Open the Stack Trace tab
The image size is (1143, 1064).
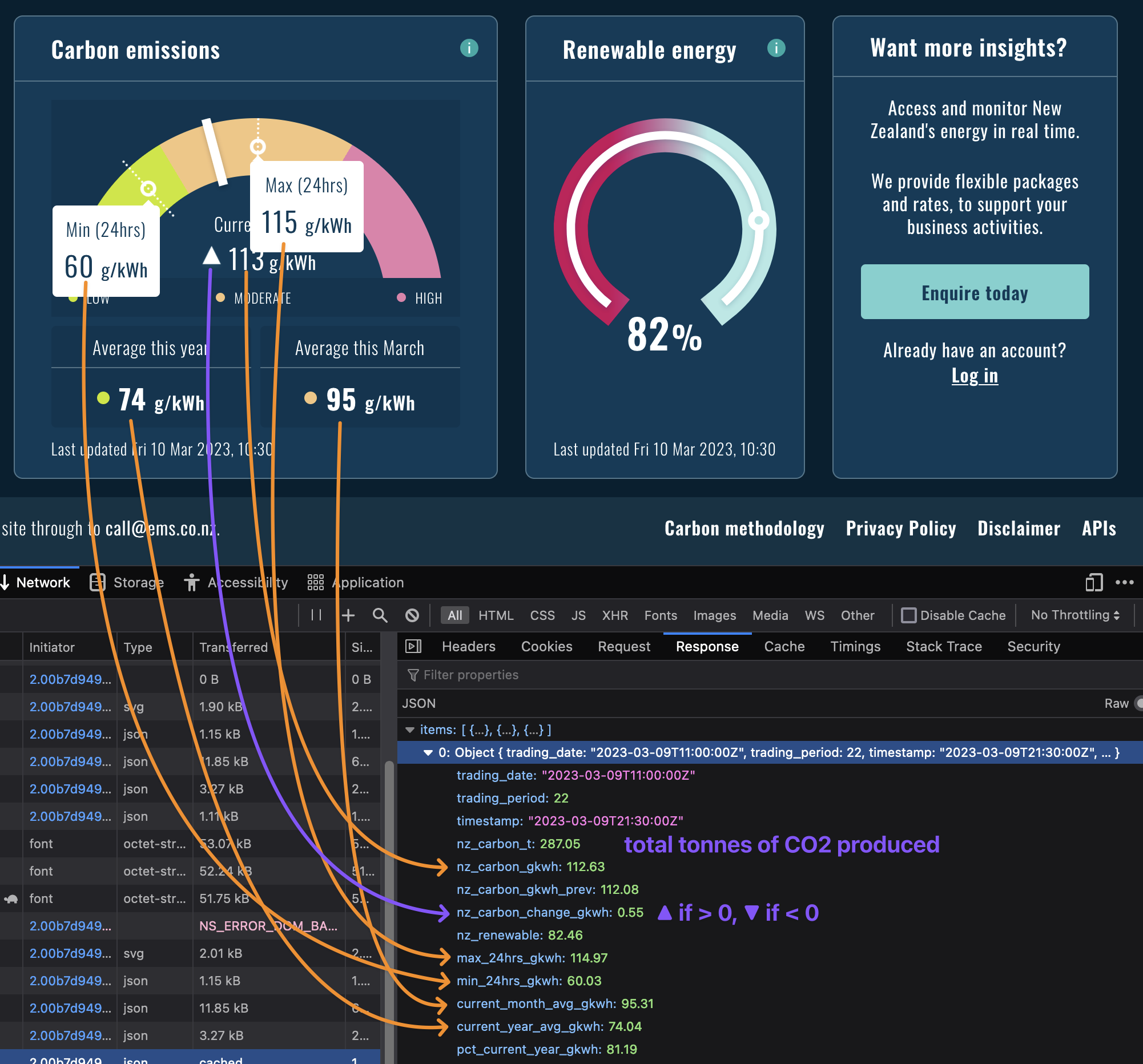[944, 646]
